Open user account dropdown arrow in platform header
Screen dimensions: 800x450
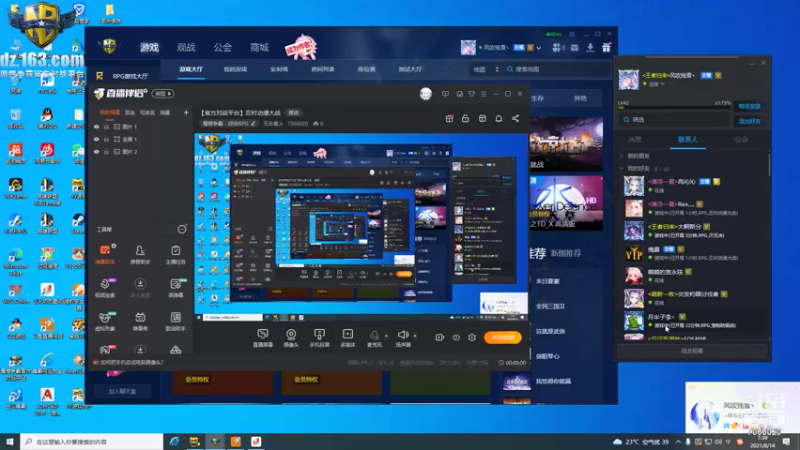click(x=539, y=48)
